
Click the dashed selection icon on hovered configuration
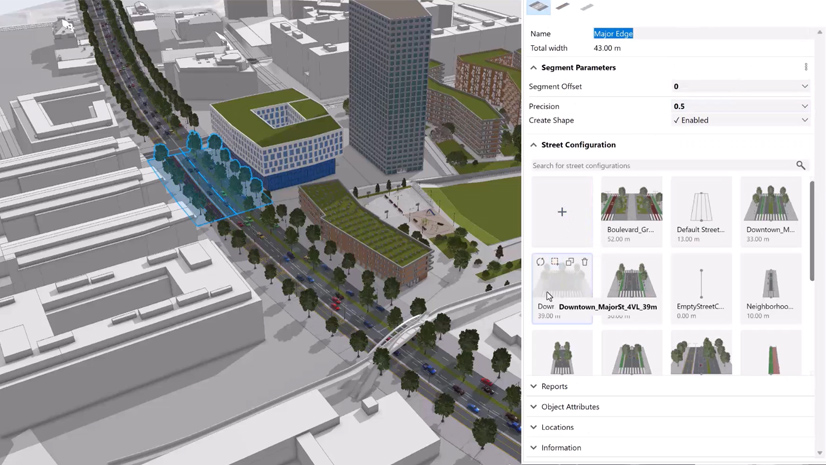[555, 262]
